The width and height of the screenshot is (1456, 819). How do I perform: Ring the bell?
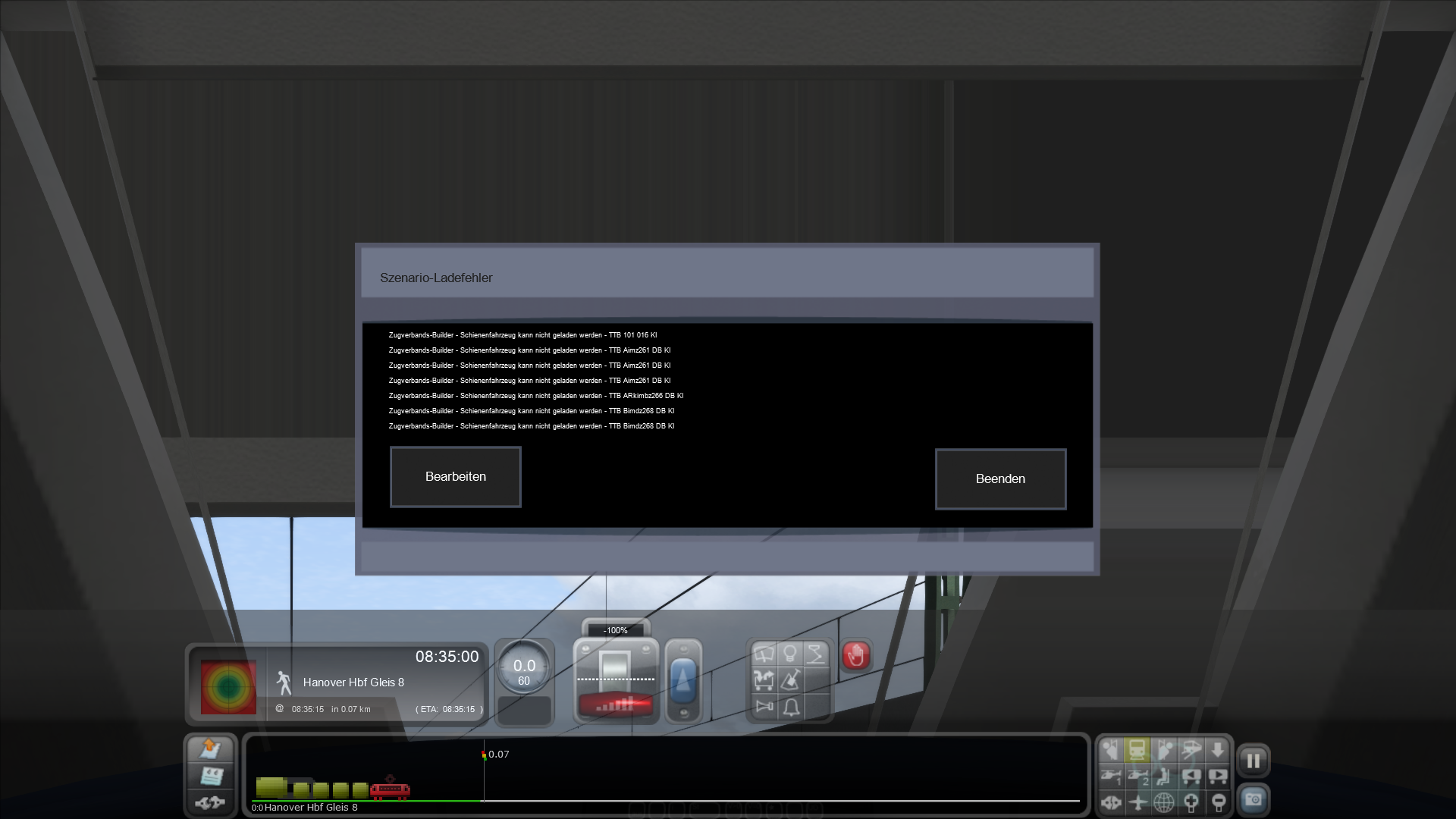click(x=790, y=707)
